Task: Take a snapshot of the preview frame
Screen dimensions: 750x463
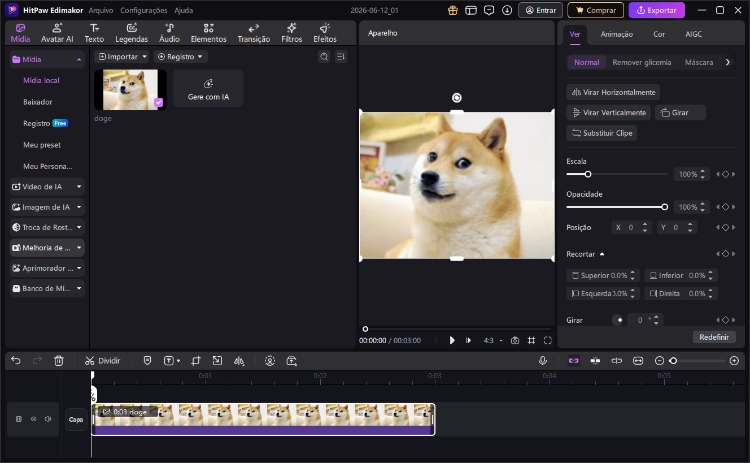Action: point(515,341)
